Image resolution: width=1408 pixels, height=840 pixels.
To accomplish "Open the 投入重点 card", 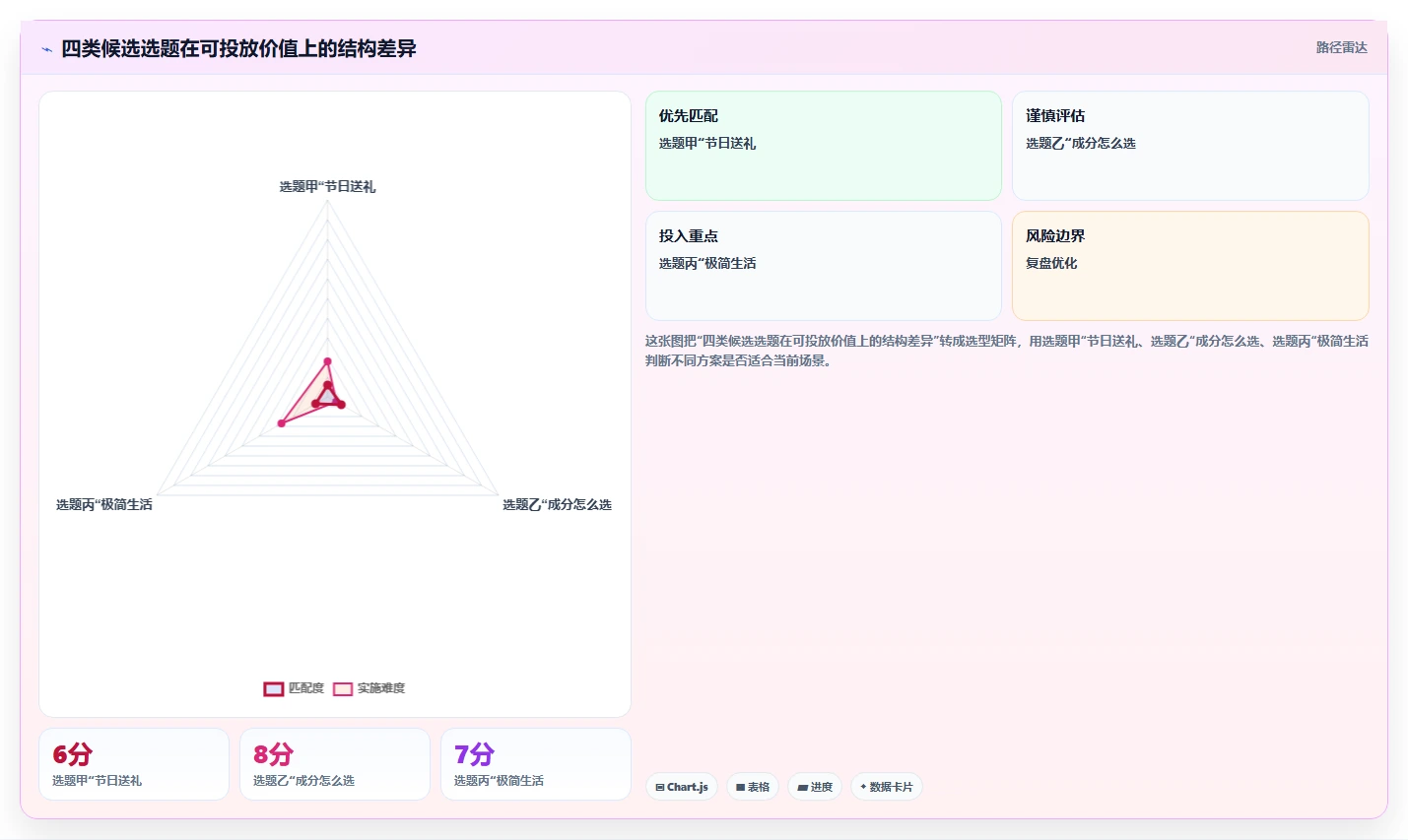I will point(824,266).
